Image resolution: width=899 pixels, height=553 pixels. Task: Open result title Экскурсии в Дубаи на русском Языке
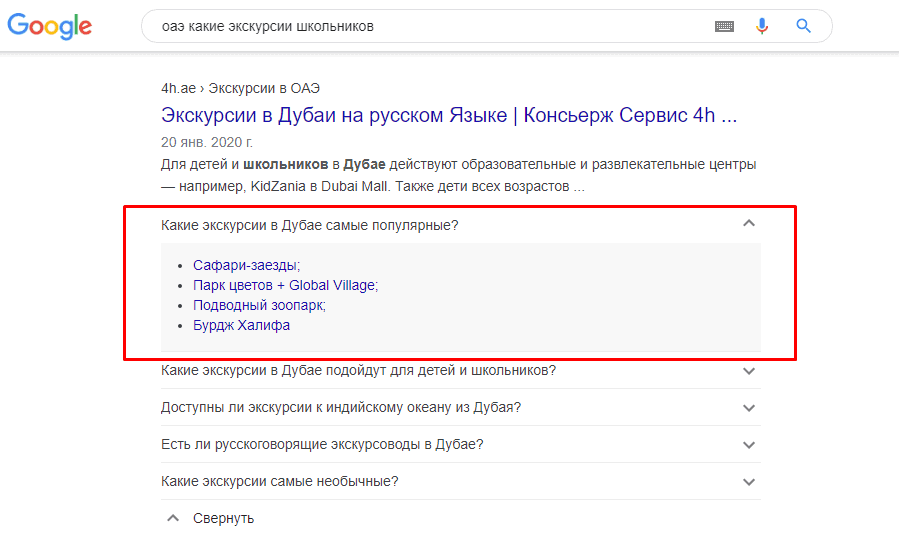coord(448,115)
